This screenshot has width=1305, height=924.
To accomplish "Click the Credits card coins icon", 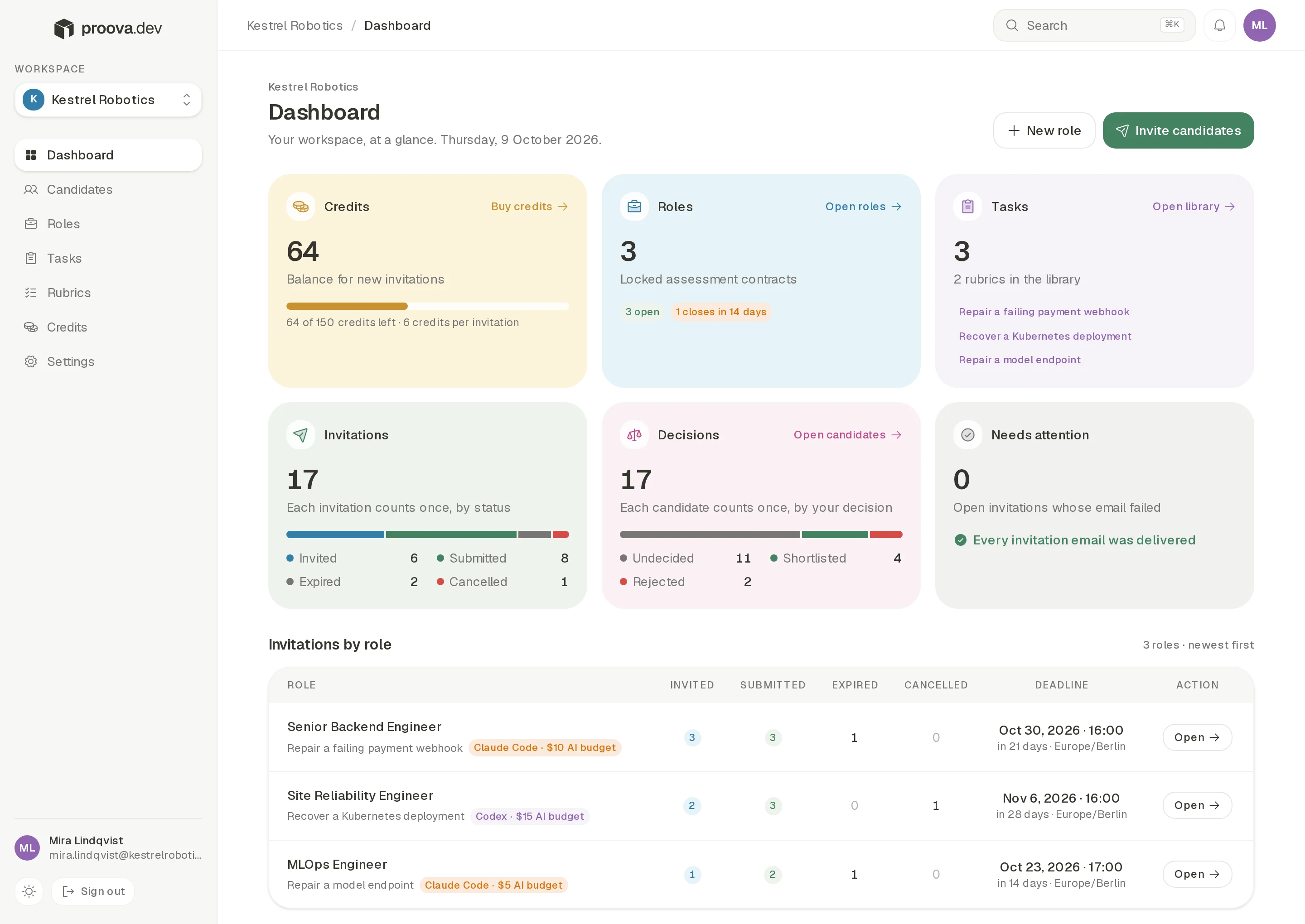I will (x=300, y=207).
